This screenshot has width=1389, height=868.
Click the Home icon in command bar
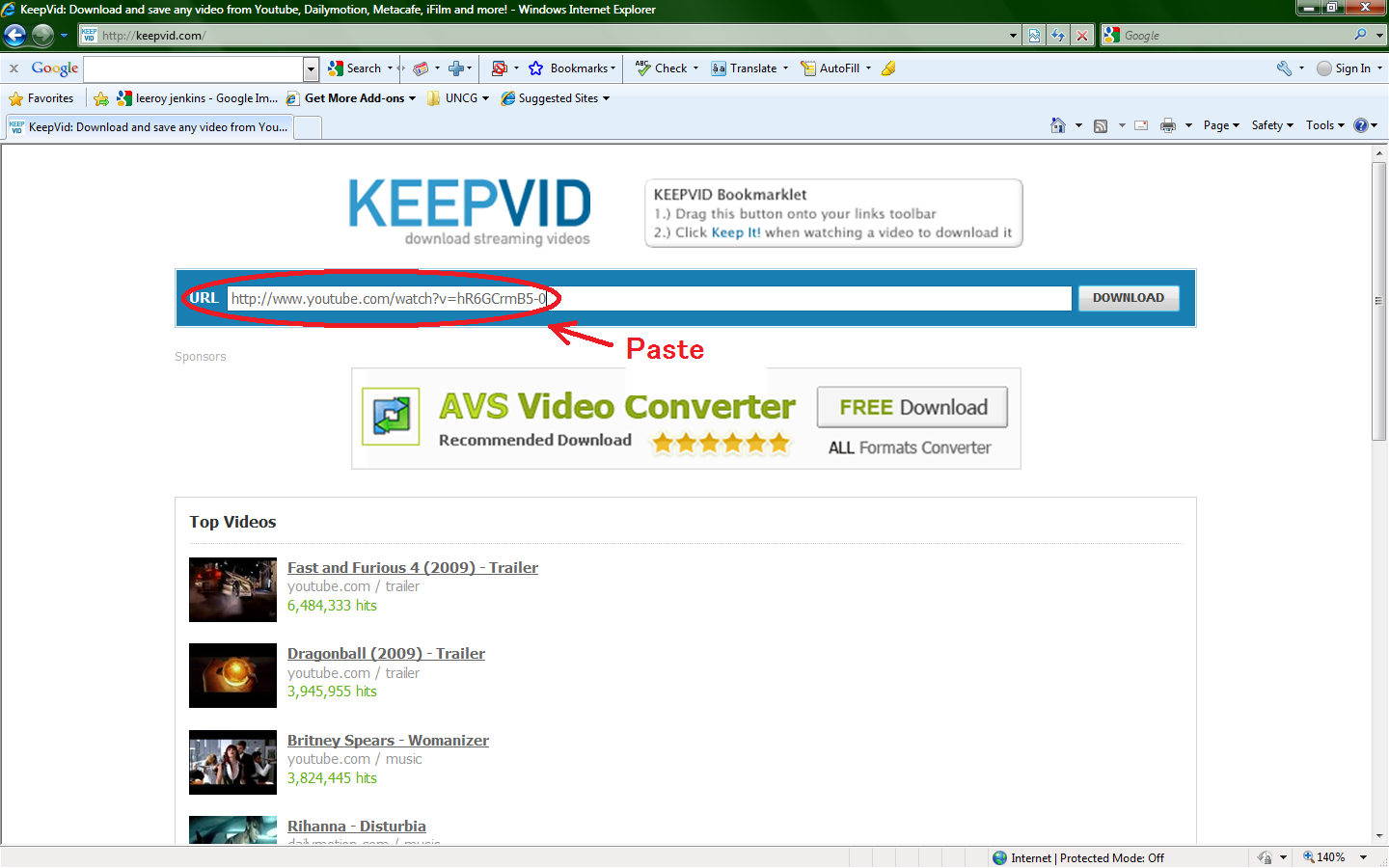(1058, 125)
